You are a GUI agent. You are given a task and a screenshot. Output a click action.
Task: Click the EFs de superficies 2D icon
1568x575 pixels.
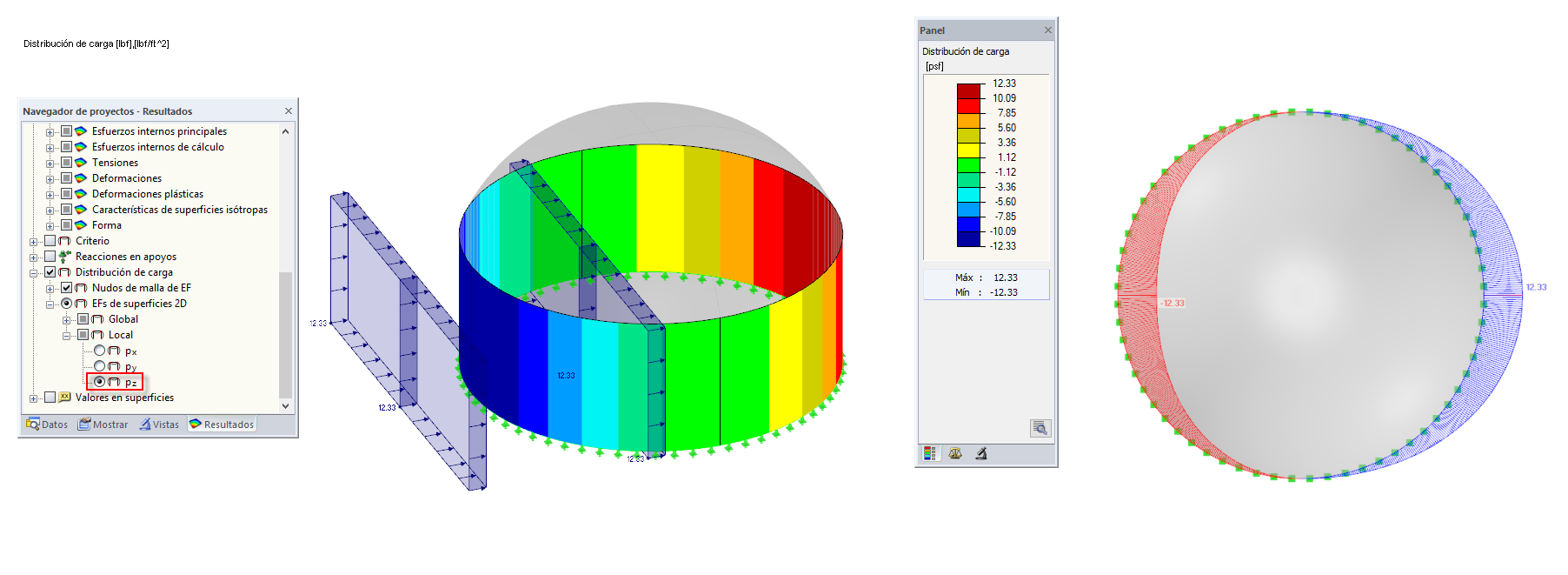click(x=81, y=304)
